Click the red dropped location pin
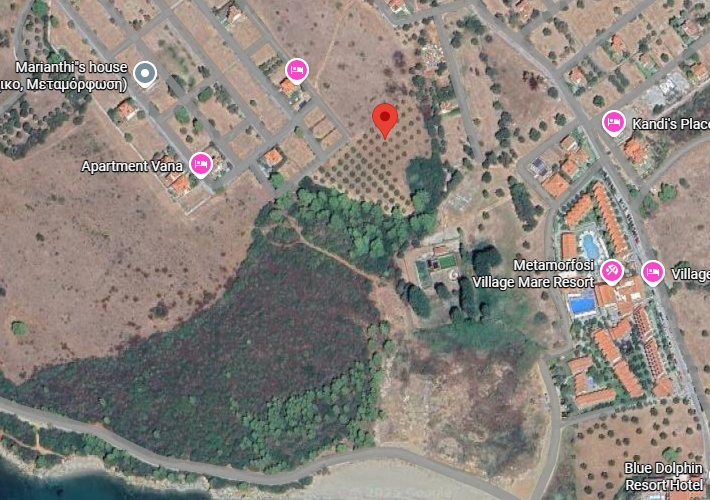The height and width of the screenshot is (500, 710). click(x=385, y=120)
